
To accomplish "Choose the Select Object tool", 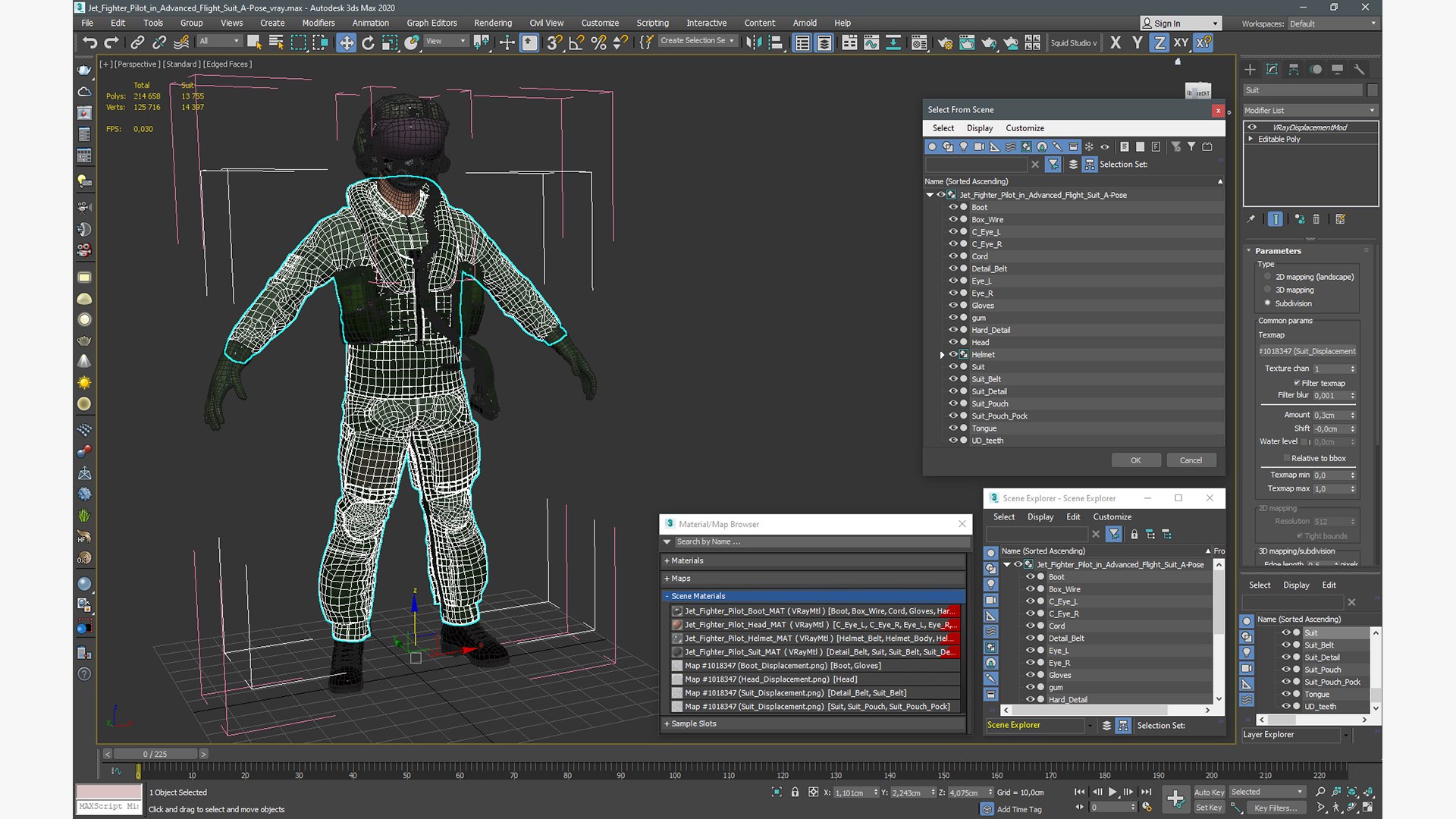I will click(254, 42).
